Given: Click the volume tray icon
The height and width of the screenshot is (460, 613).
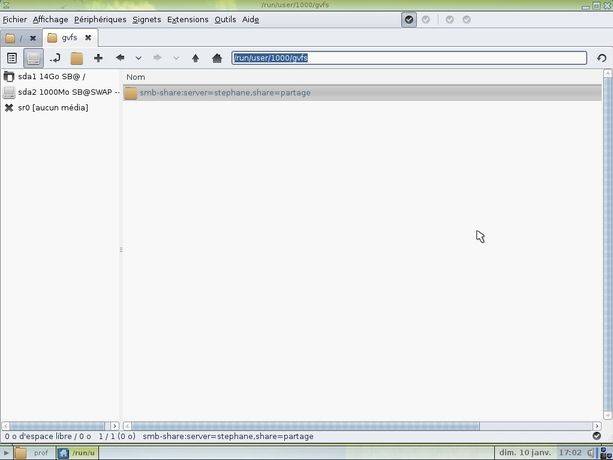Looking at the screenshot, I should tap(590, 453).
